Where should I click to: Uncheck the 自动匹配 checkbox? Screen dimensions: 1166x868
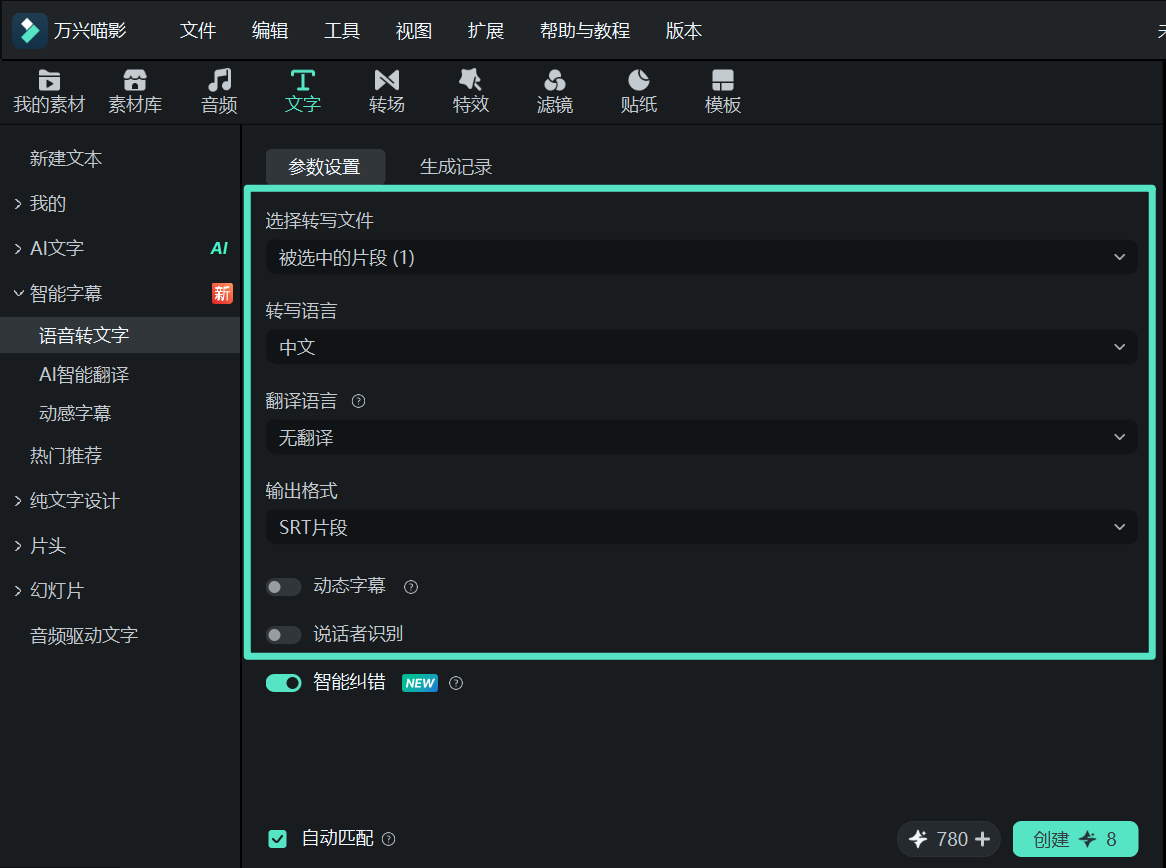277,839
